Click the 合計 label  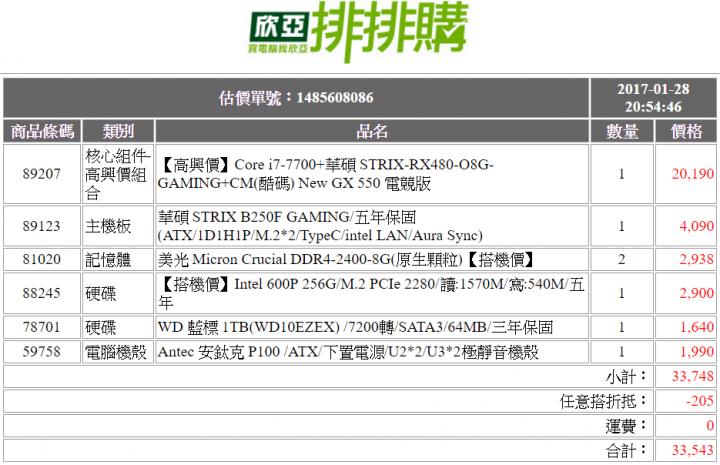click(626, 451)
